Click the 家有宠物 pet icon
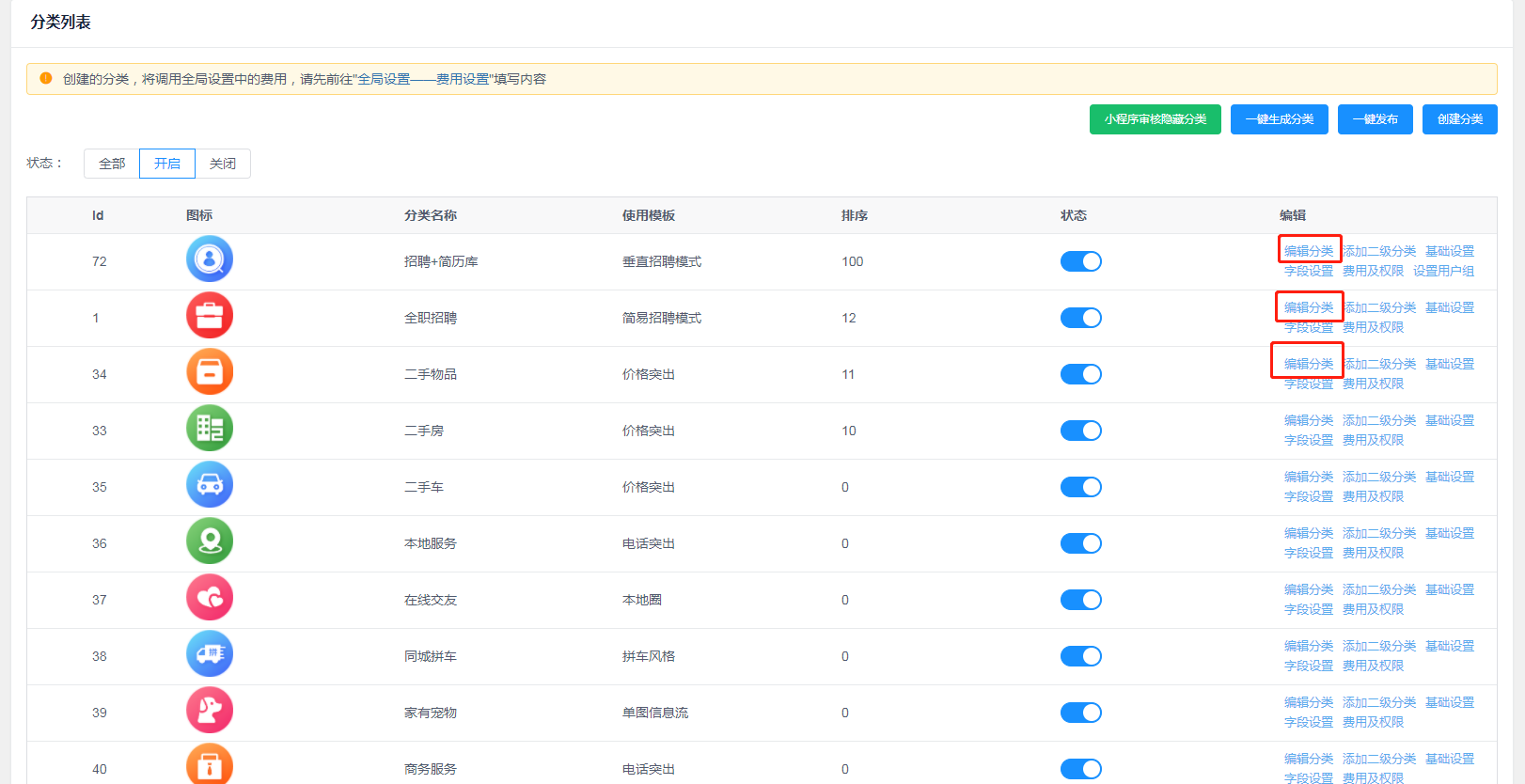This screenshot has height=784, width=1525. (x=210, y=711)
